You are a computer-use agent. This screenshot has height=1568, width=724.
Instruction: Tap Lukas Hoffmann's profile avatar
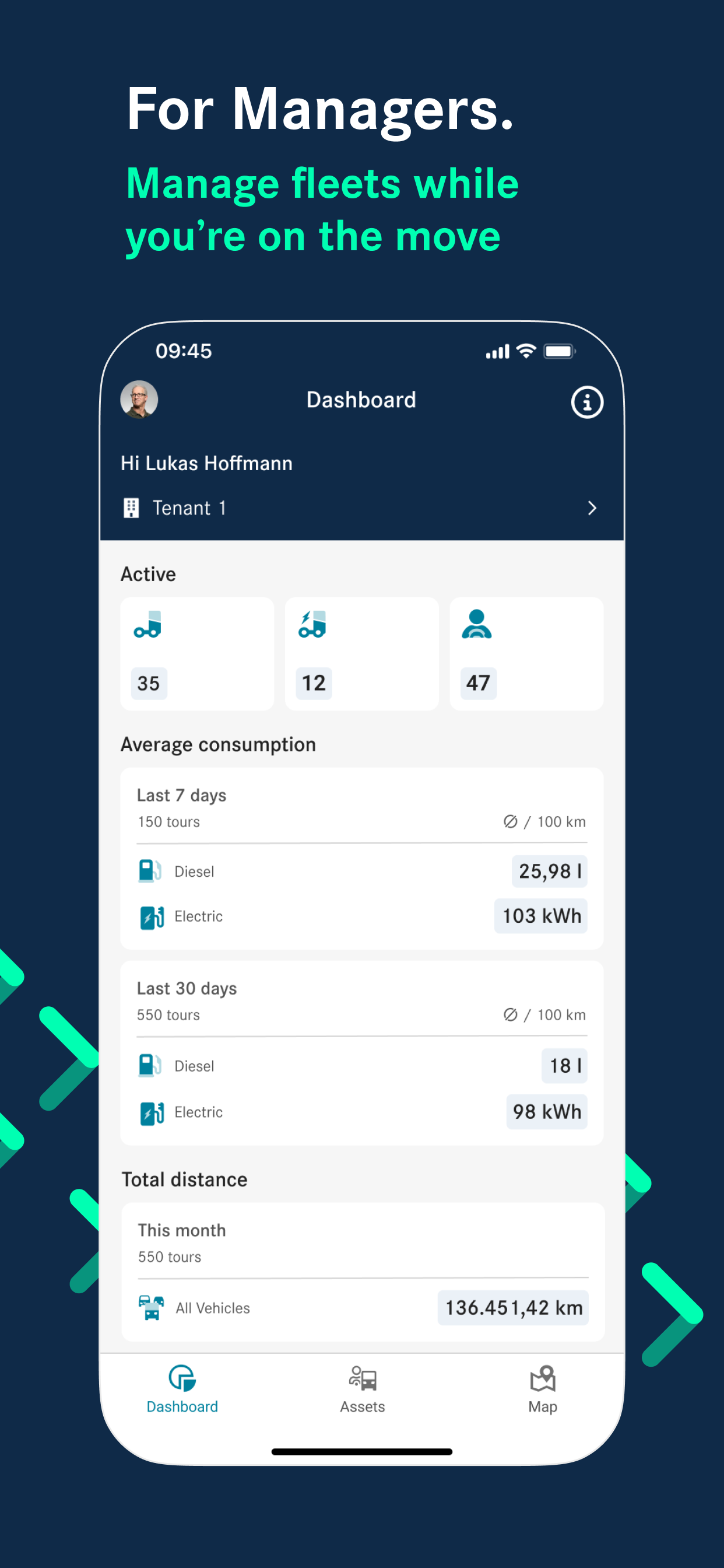coord(139,400)
